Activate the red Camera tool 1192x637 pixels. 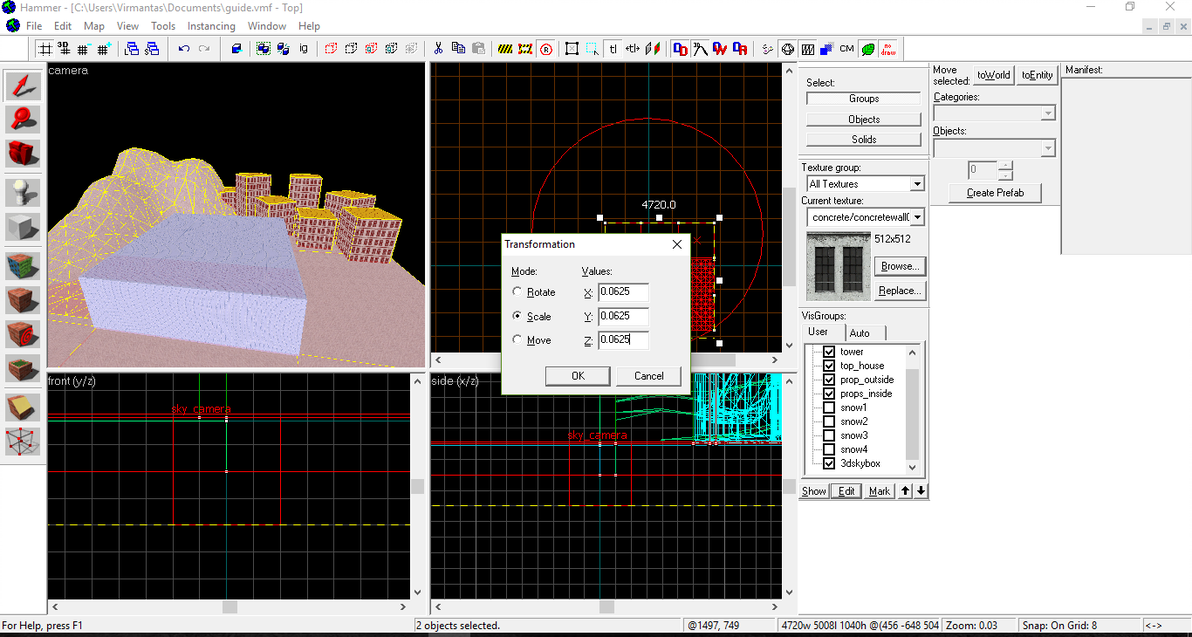coord(23,153)
